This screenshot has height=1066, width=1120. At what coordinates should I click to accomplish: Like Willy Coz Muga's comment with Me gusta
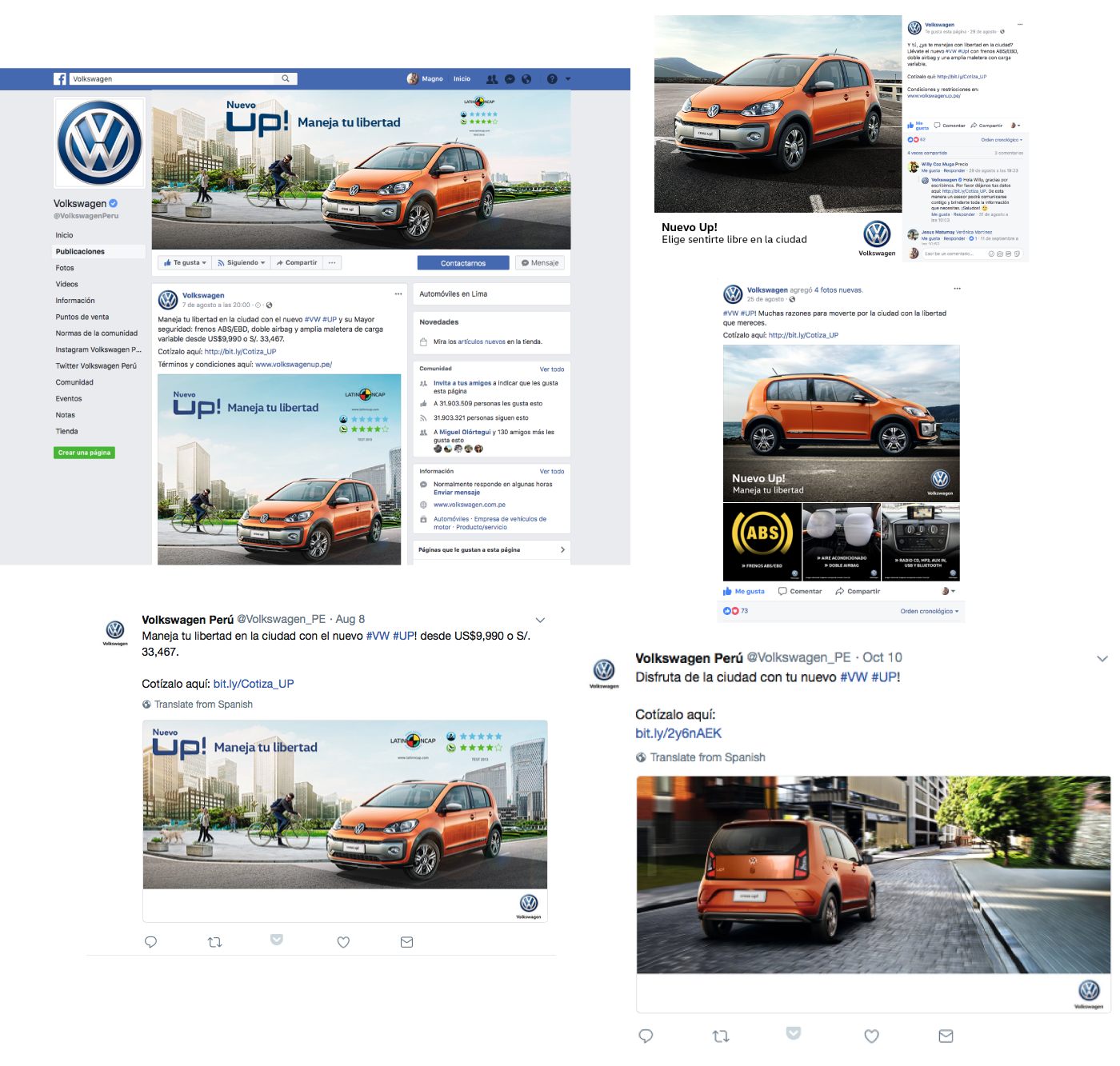click(x=930, y=170)
